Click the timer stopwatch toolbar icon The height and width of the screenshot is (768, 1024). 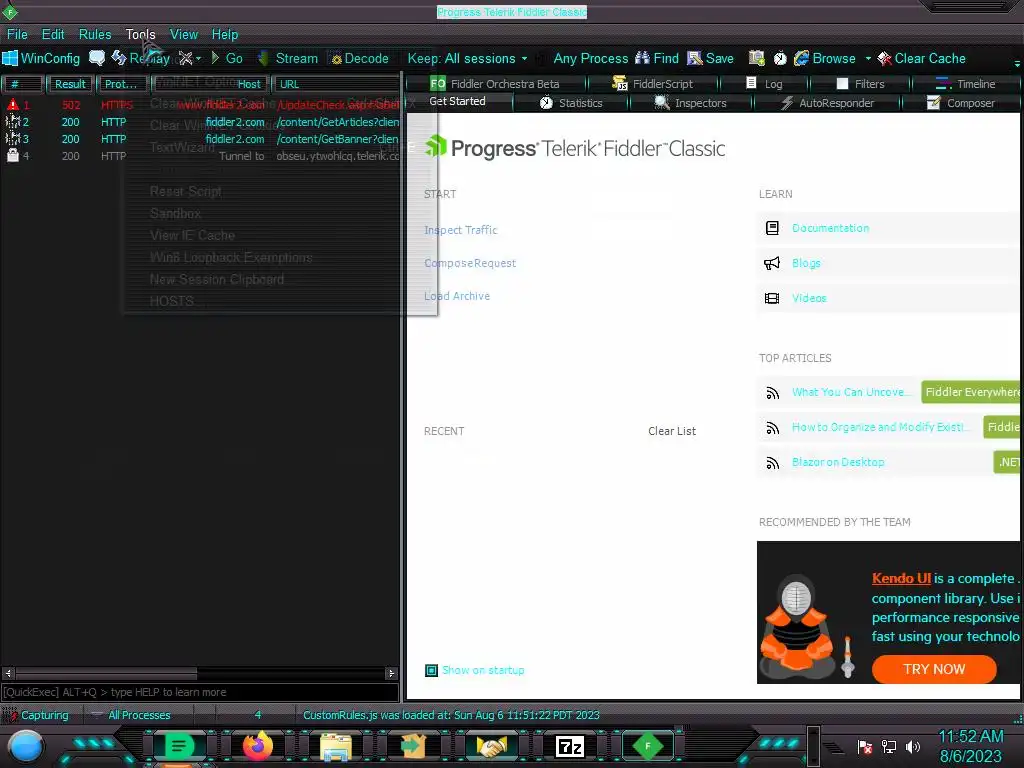click(780, 58)
